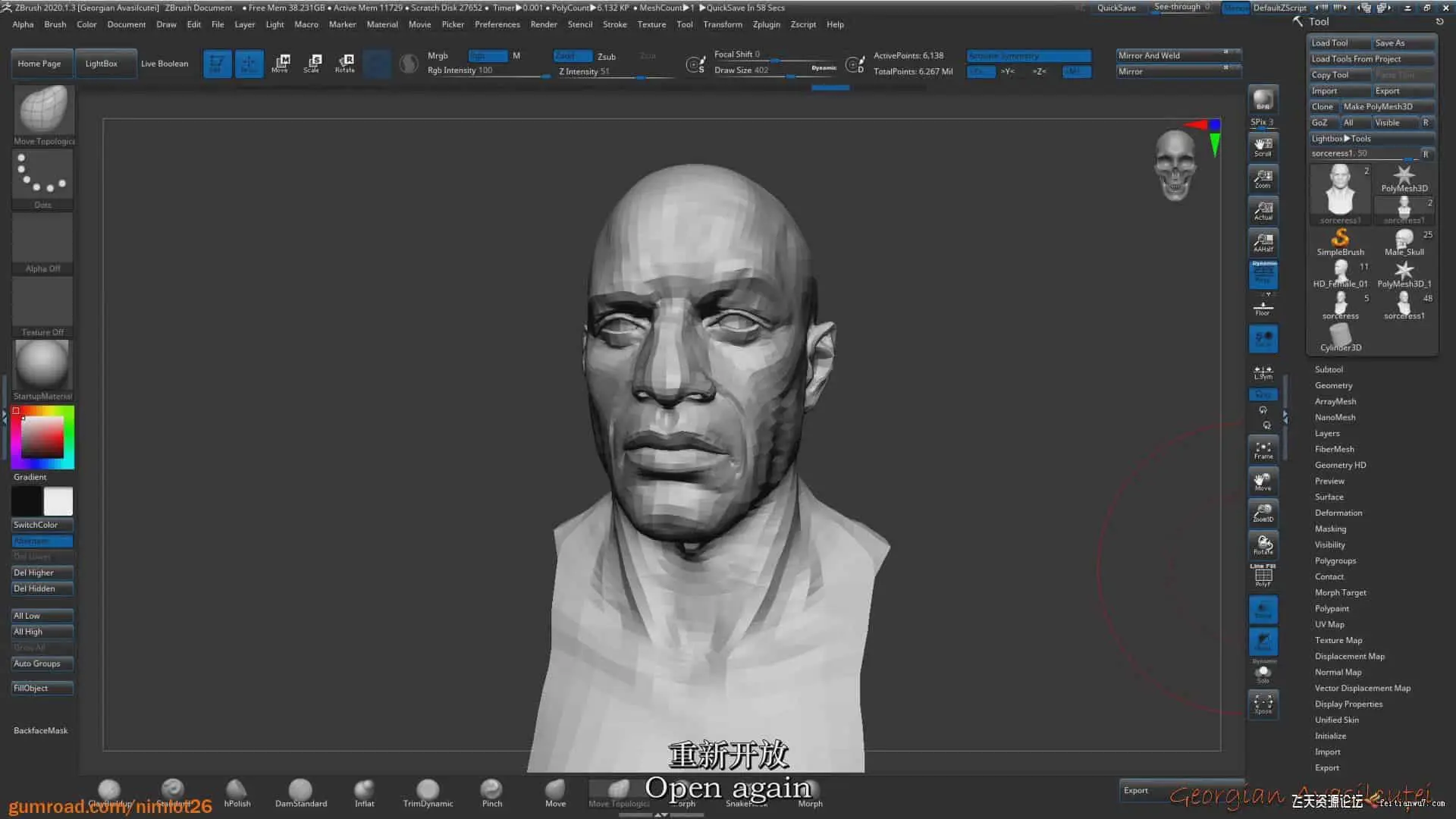Click the AAHalf zoom icon

pyautogui.click(x=1263, y=242)
